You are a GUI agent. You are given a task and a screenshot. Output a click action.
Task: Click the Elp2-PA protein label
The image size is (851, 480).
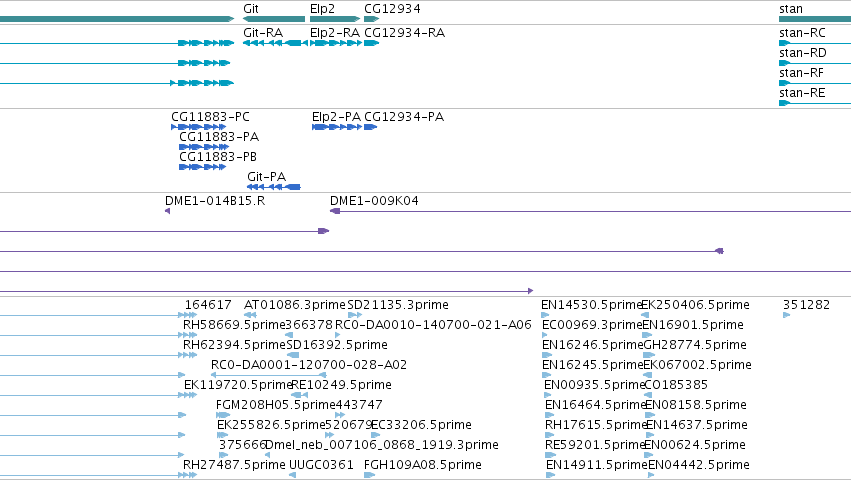coord(336,117)
